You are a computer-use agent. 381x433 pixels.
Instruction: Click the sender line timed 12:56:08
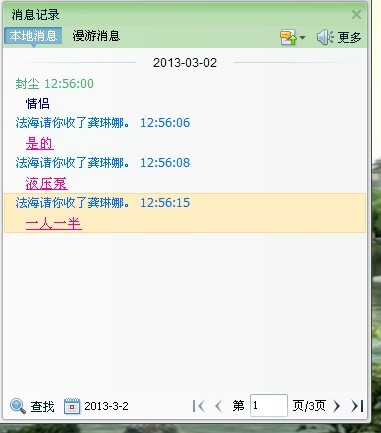(x=103, y=163)
